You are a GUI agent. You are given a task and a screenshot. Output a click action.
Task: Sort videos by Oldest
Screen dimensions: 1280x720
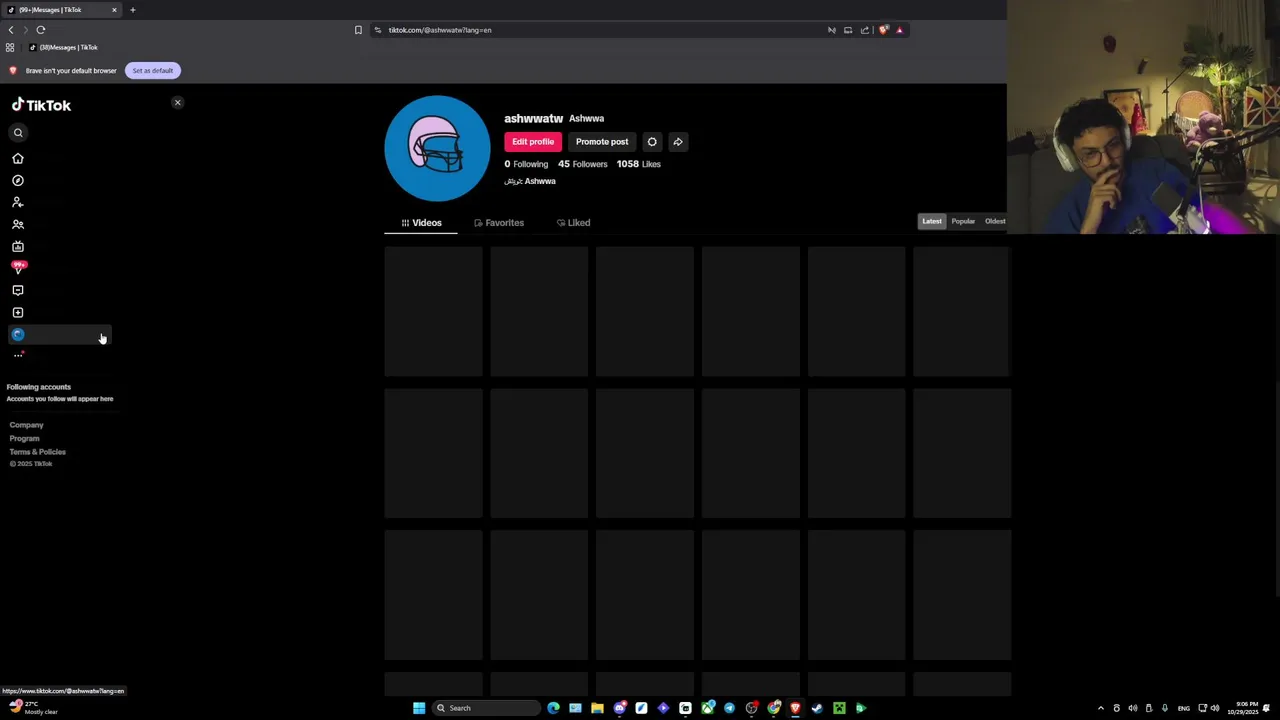[x=995, y=222]
